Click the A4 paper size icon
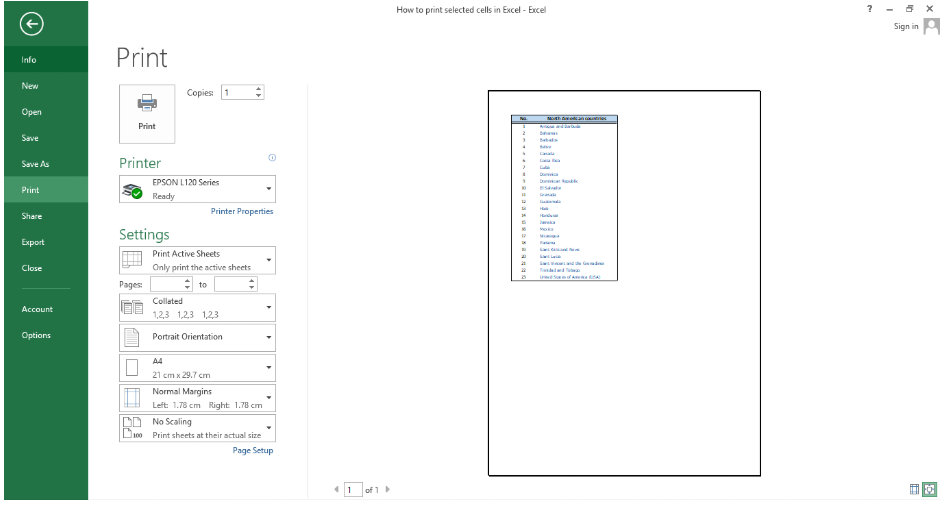Image resolution: width=951 pixels, height=505 pixels. point(132,367)
